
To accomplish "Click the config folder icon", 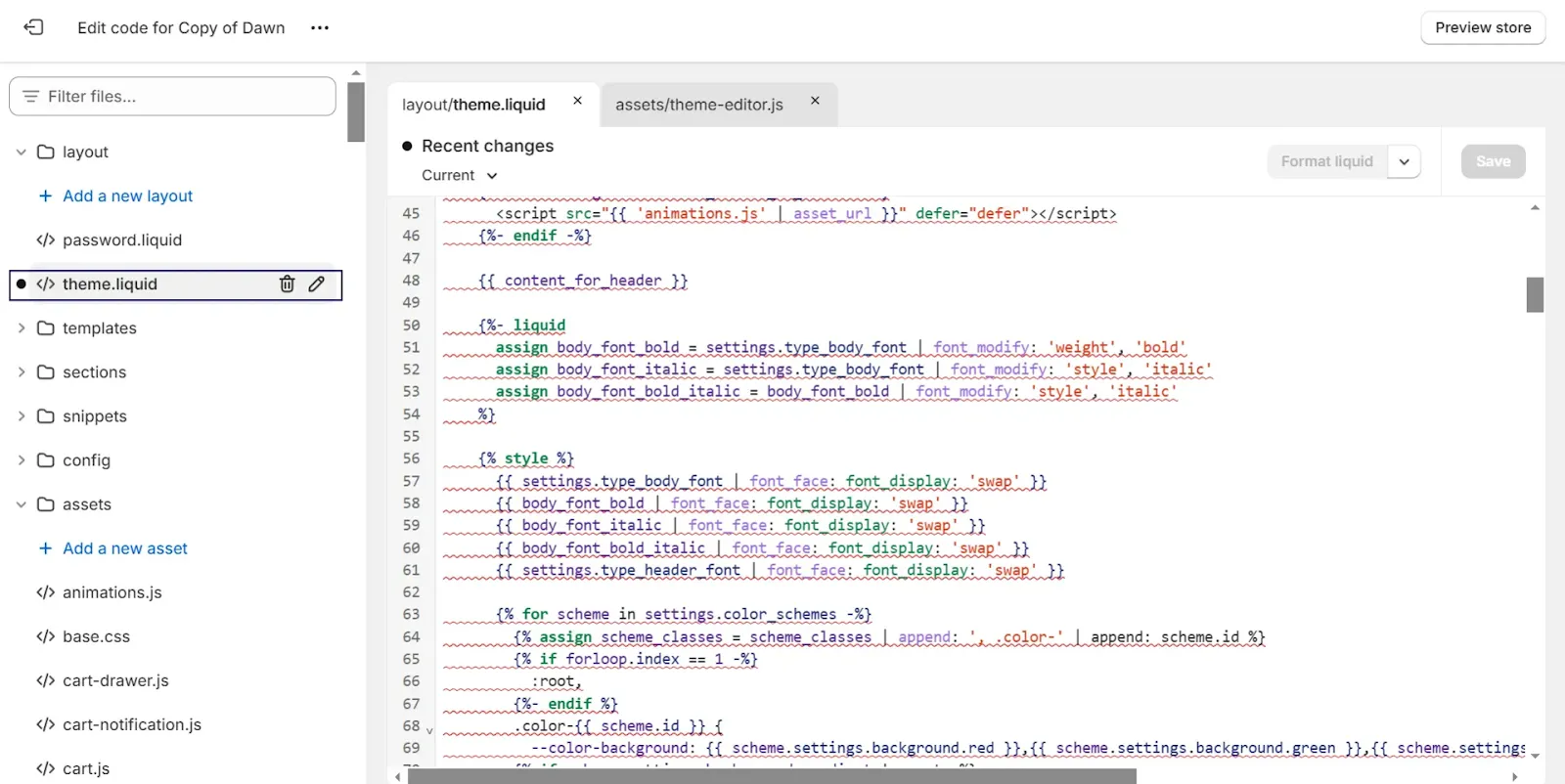I will (45, 460).
